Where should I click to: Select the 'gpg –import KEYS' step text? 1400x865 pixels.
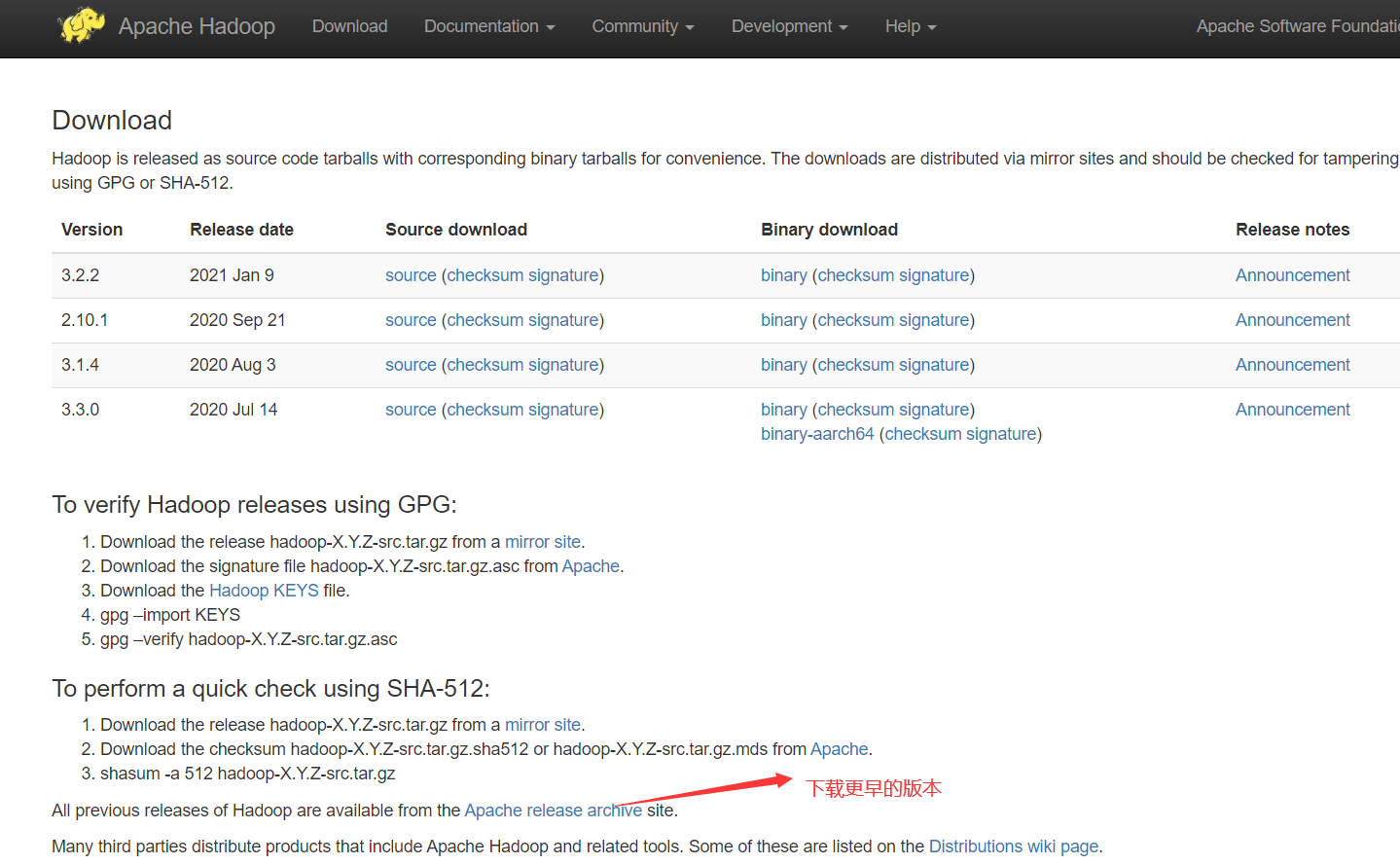tap(170, 615)
